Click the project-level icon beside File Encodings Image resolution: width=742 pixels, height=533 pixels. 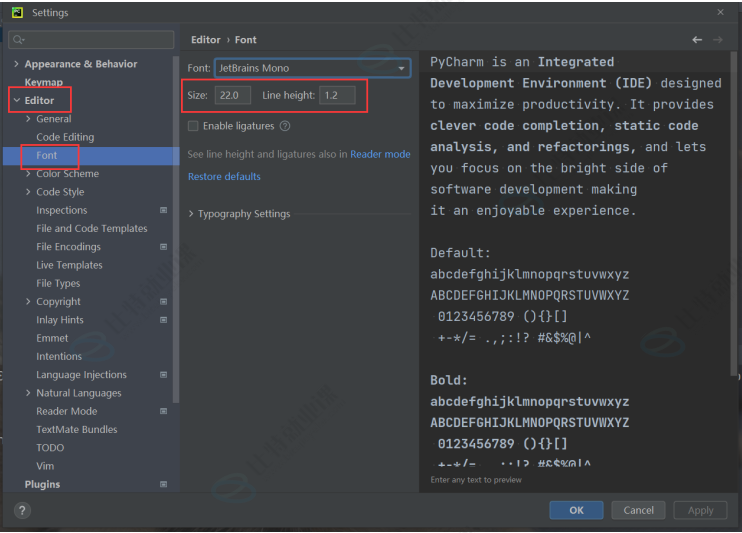[x=163, y=247]
